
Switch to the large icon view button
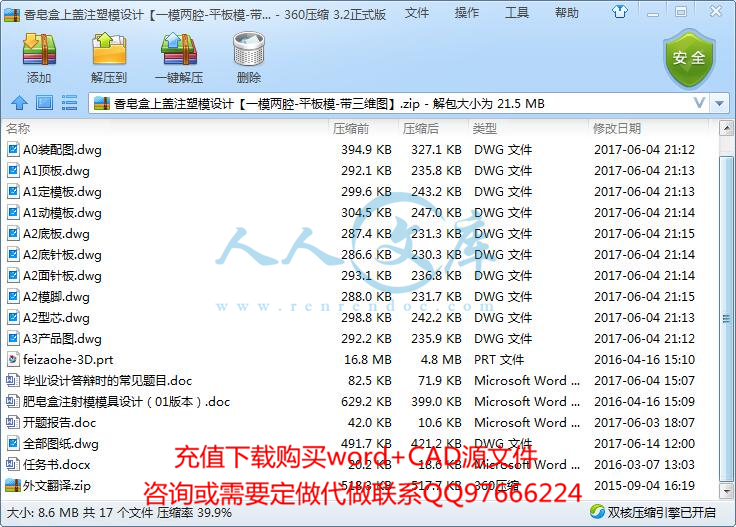point(44,102)
